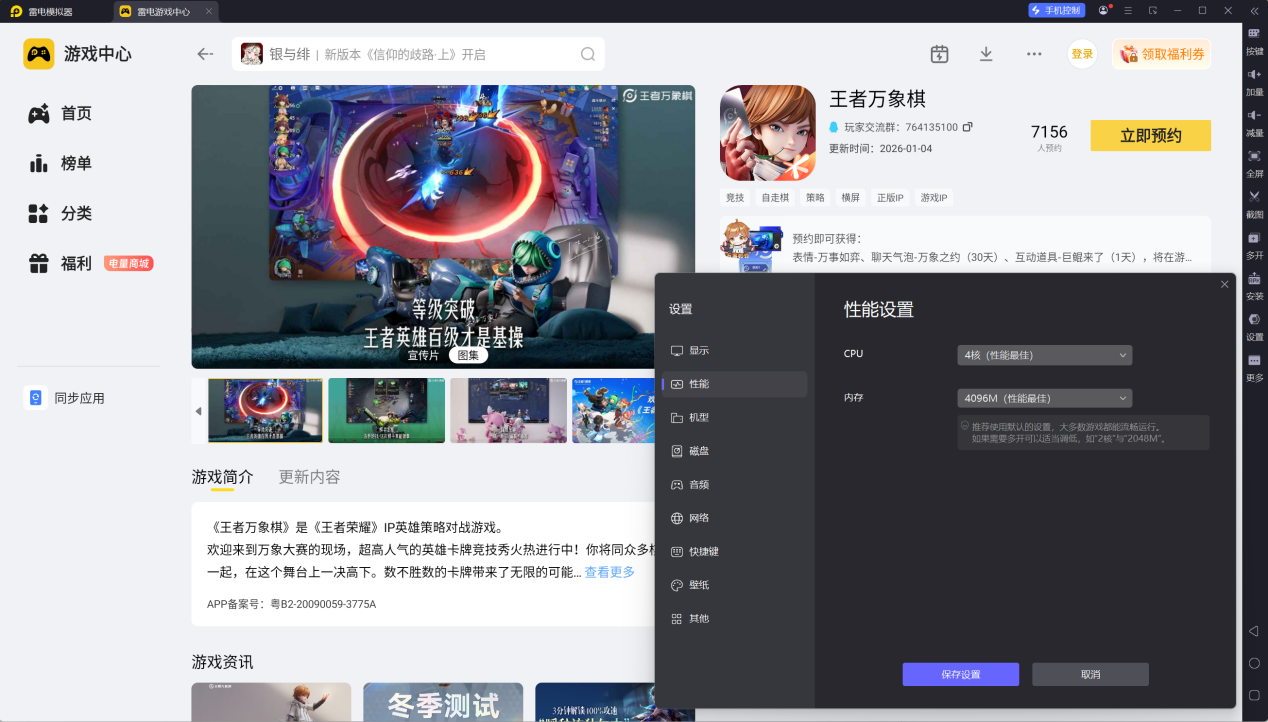Open the 更新内容 tab
Screen dimensions: 1268x722
pyautogui.click(x=309, y=477)
